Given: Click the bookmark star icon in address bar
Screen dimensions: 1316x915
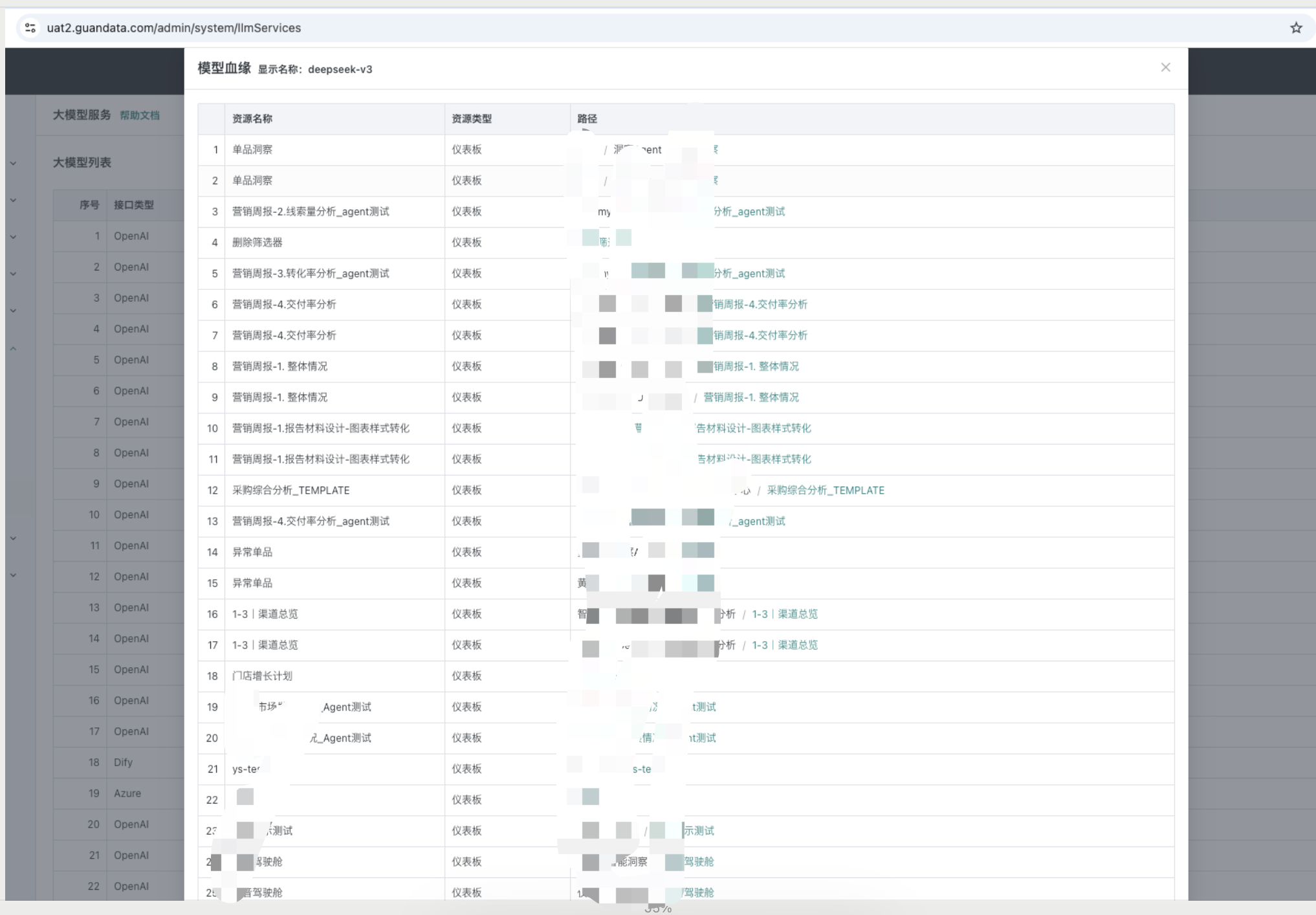Looking at the screenshot, I should pos(1295,28).
